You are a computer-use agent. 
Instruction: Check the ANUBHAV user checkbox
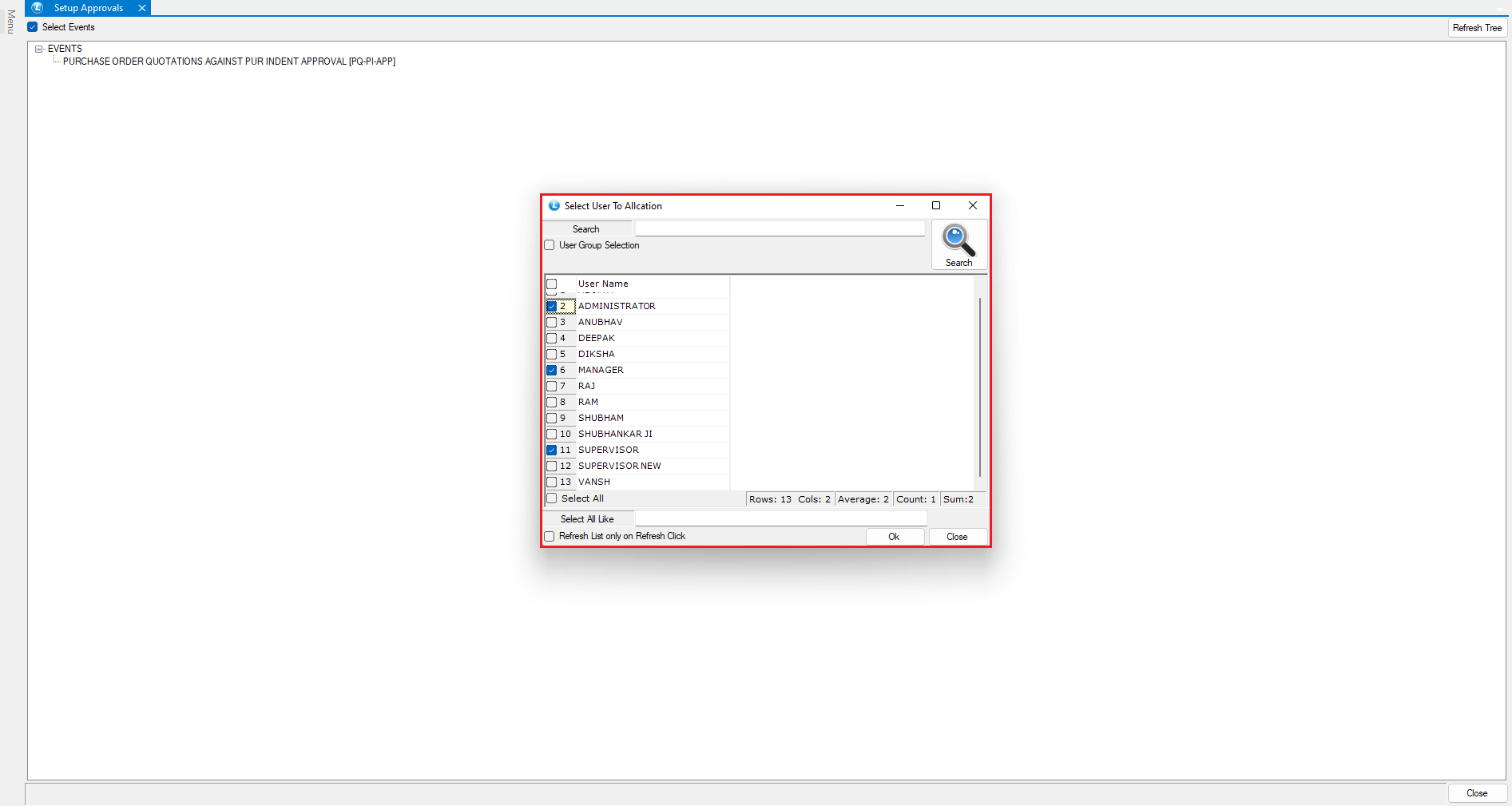[x=552, y=323]
